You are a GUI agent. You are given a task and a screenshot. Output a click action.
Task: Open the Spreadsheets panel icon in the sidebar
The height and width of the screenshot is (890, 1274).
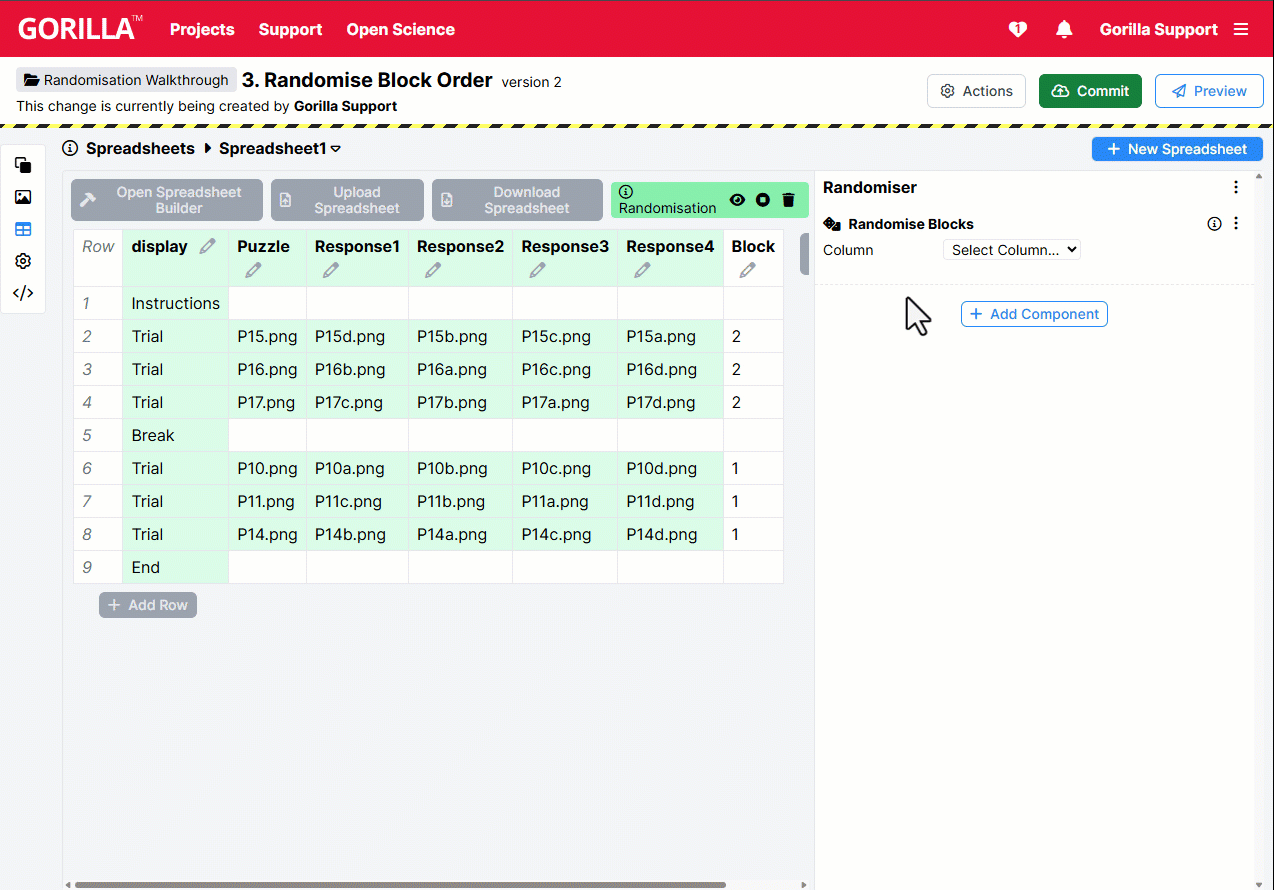[23, 229]
